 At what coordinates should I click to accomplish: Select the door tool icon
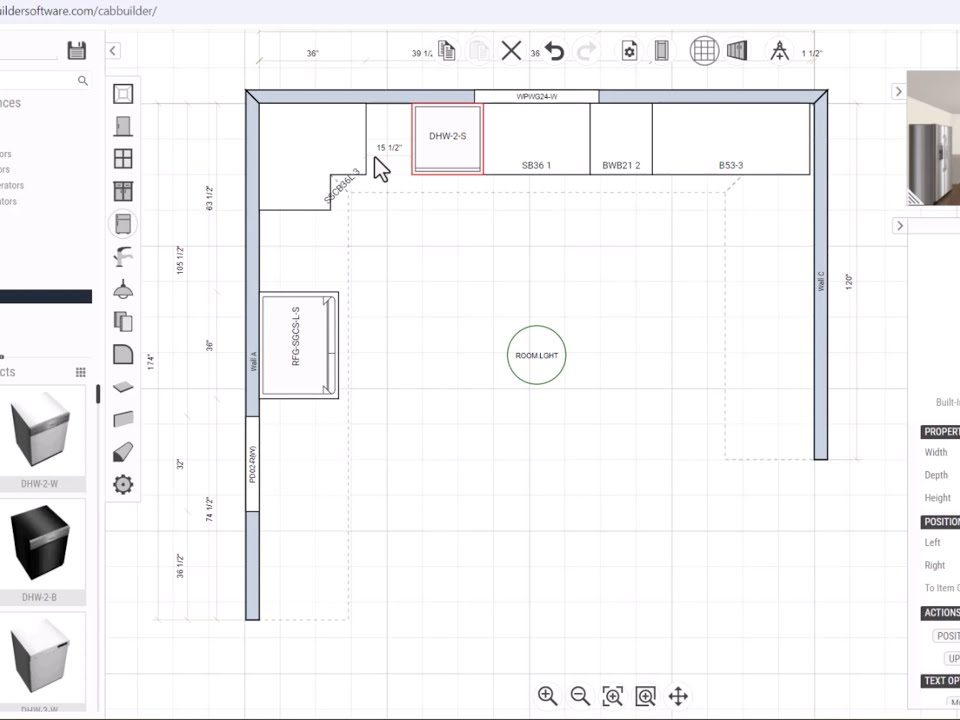click(x=123, y=126)
